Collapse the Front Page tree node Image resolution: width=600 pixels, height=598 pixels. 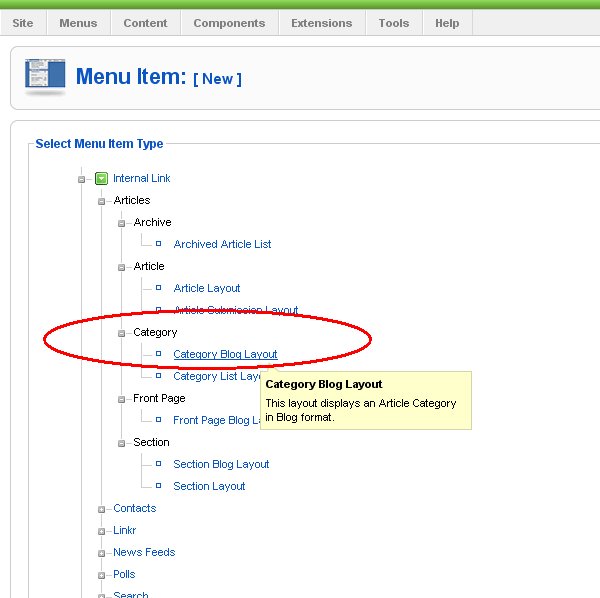point(121,399)
